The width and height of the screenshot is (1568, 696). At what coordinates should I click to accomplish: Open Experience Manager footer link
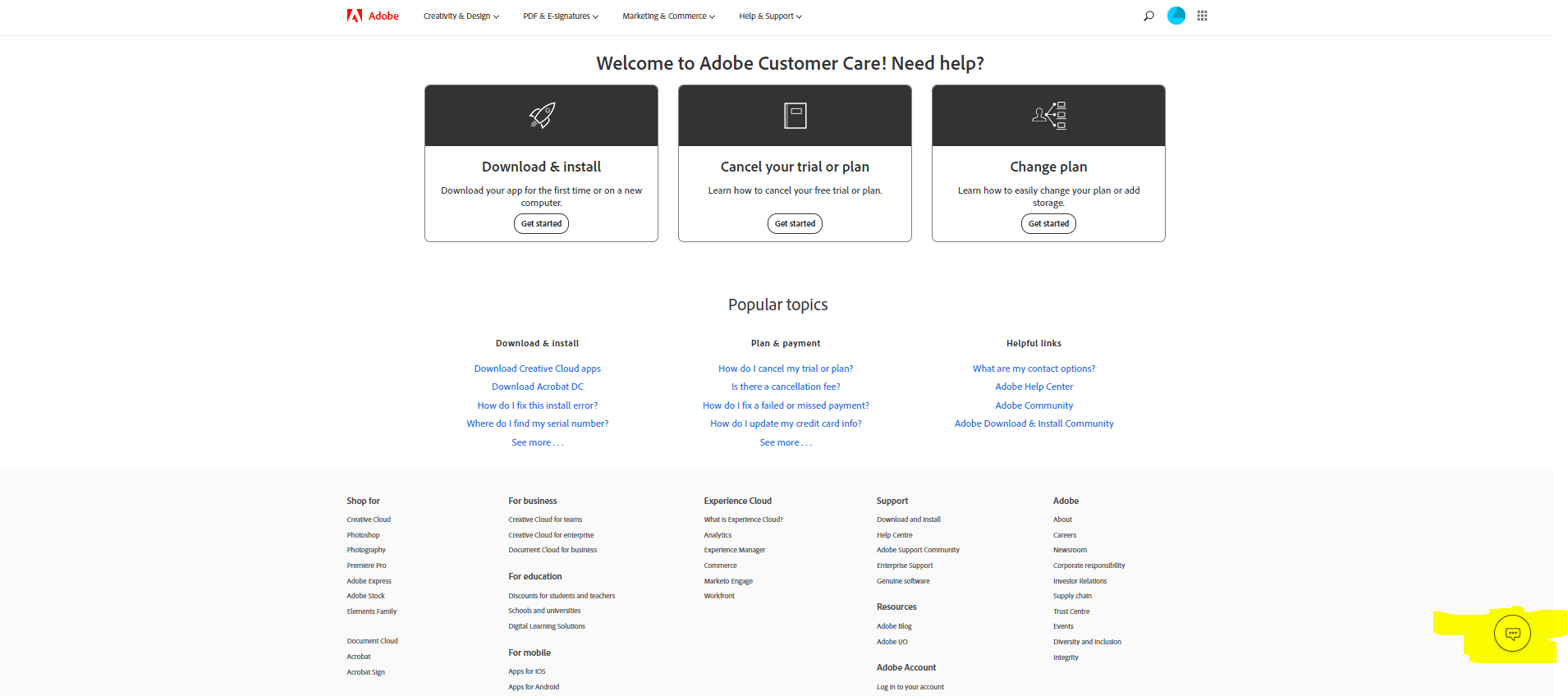pos(735,550)
